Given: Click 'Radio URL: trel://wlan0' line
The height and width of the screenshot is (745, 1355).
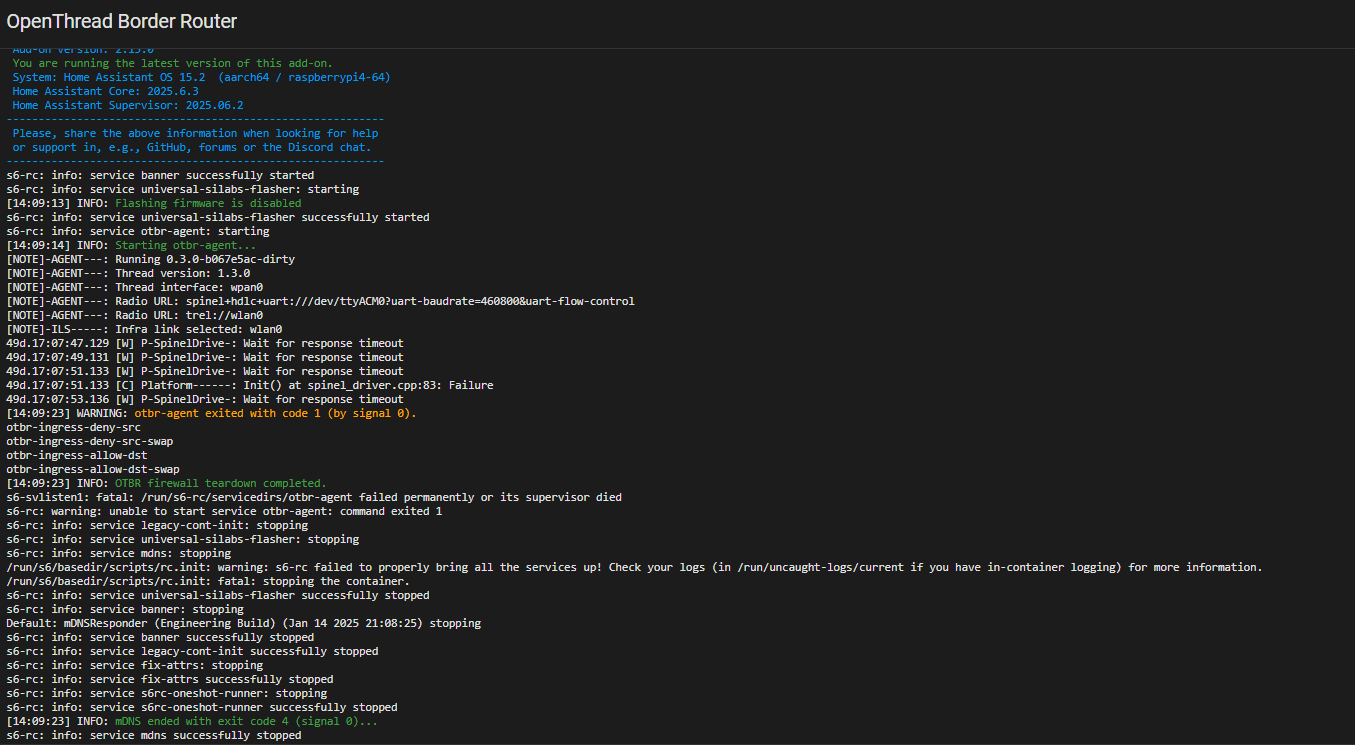Looking at the screenshot, I should coord(134,315).
